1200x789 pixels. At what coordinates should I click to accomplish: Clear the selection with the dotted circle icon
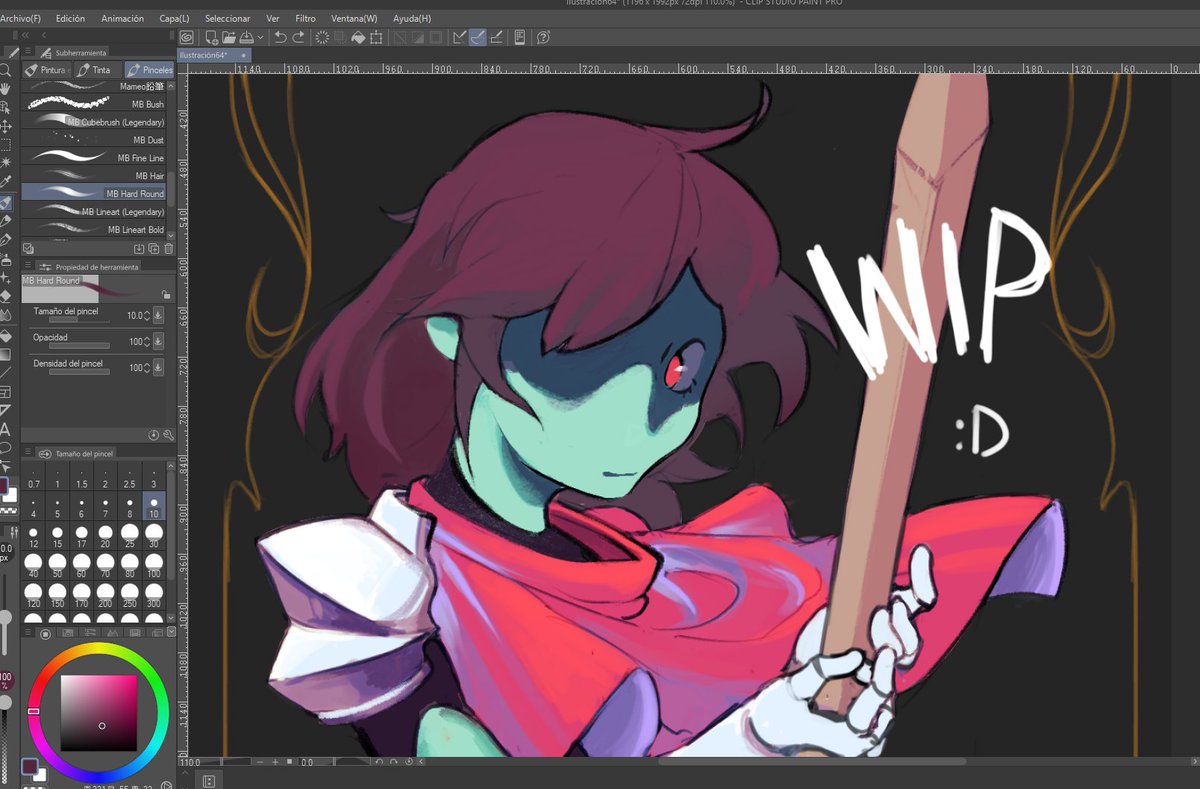coord(323,37)
